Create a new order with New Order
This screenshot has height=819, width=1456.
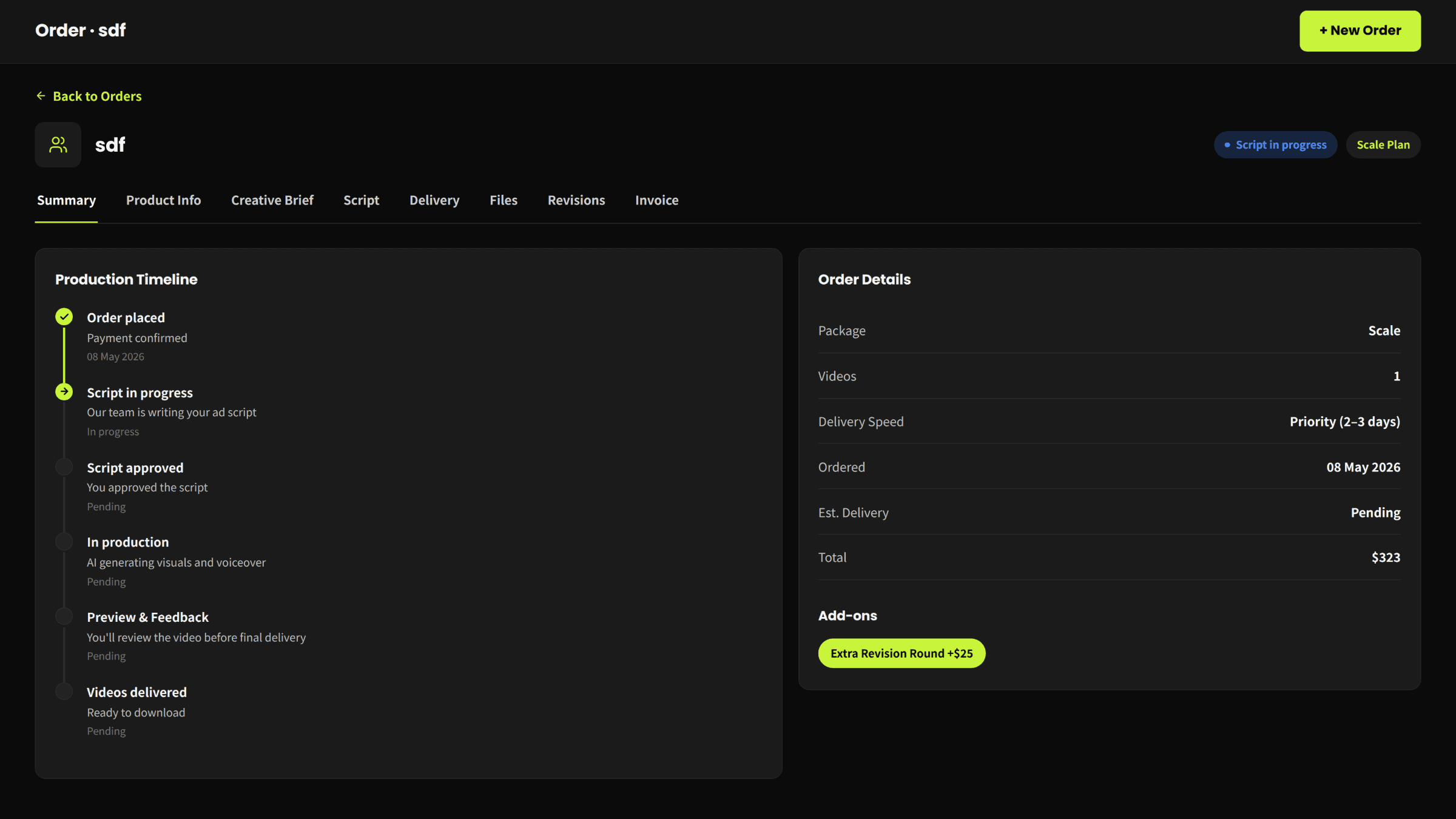coord(1360,31)
